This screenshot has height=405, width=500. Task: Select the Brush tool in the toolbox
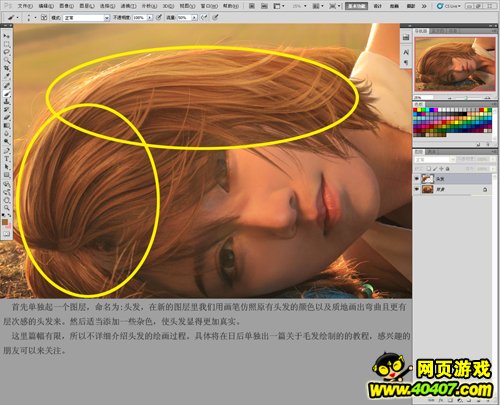(6, 94)
